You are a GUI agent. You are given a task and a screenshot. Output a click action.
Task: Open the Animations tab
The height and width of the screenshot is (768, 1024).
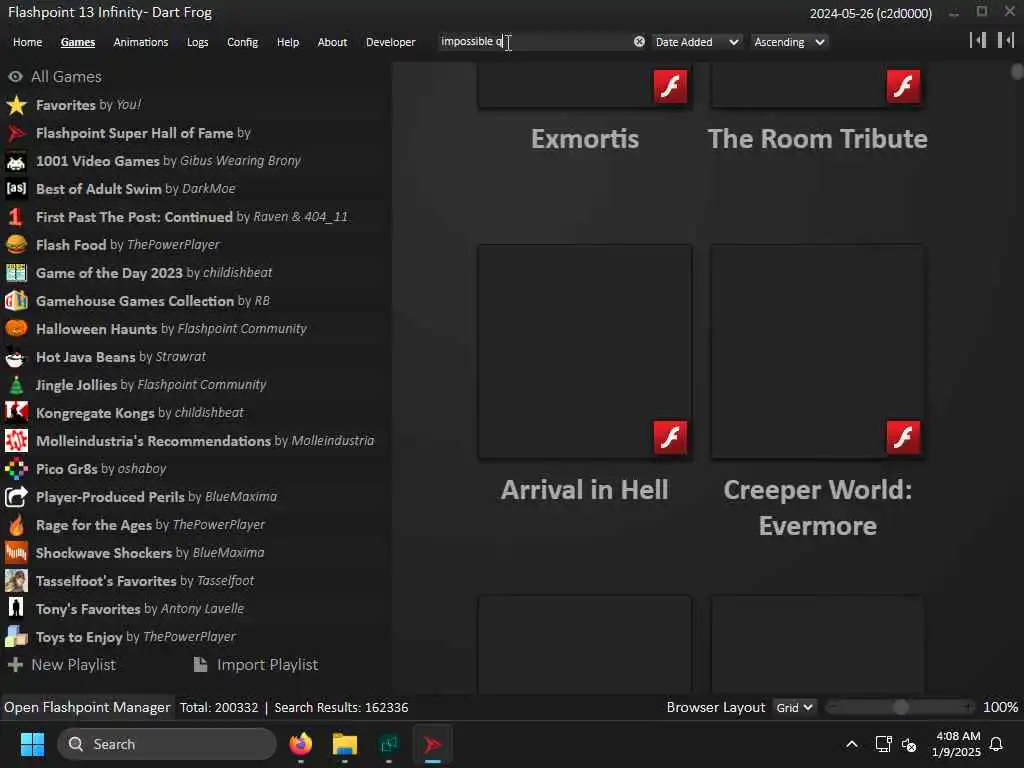[140, 42]
